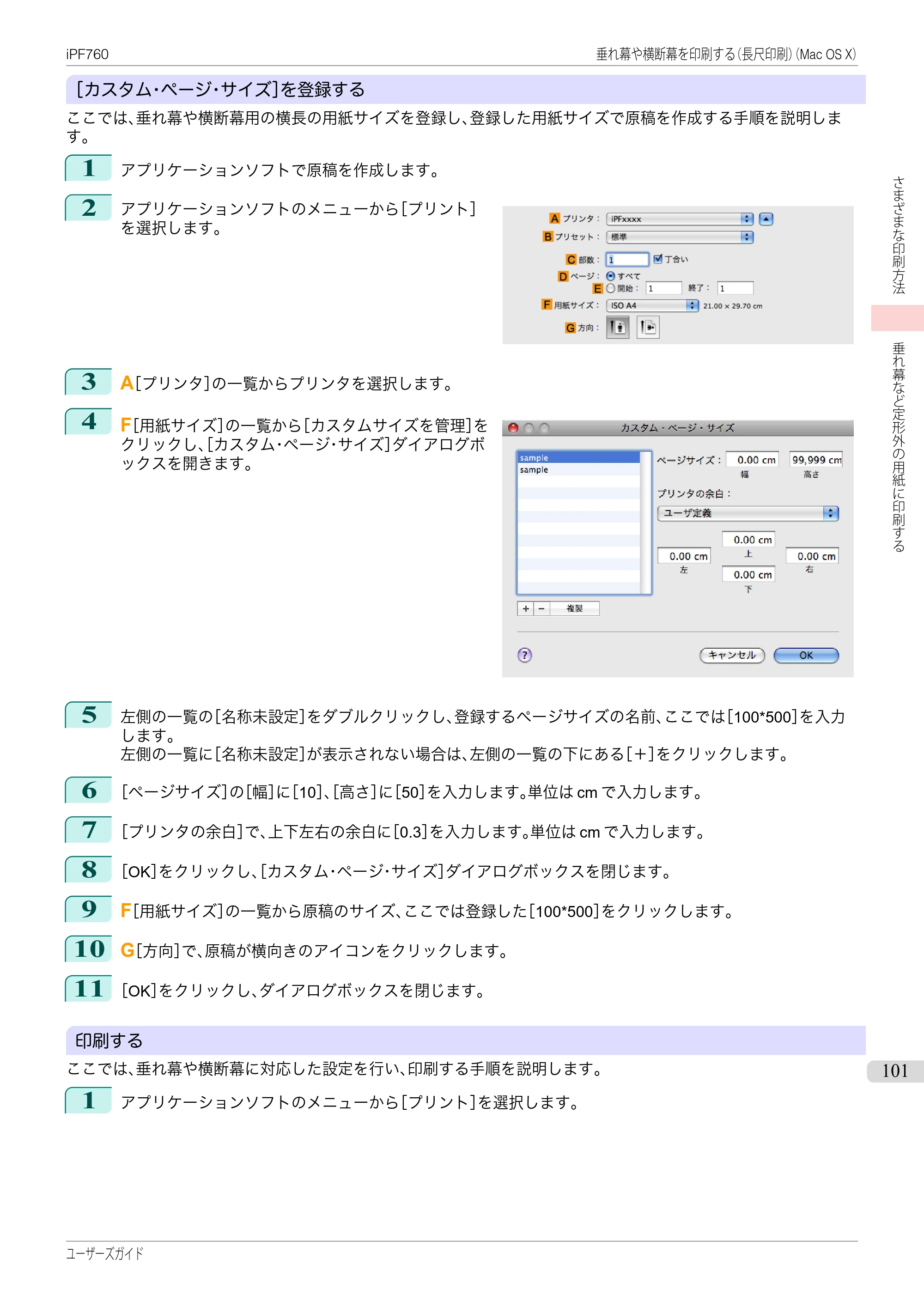
Task: Open the プリンタ dropdown showing iPFxxxx
Action: tap(680, 219)
